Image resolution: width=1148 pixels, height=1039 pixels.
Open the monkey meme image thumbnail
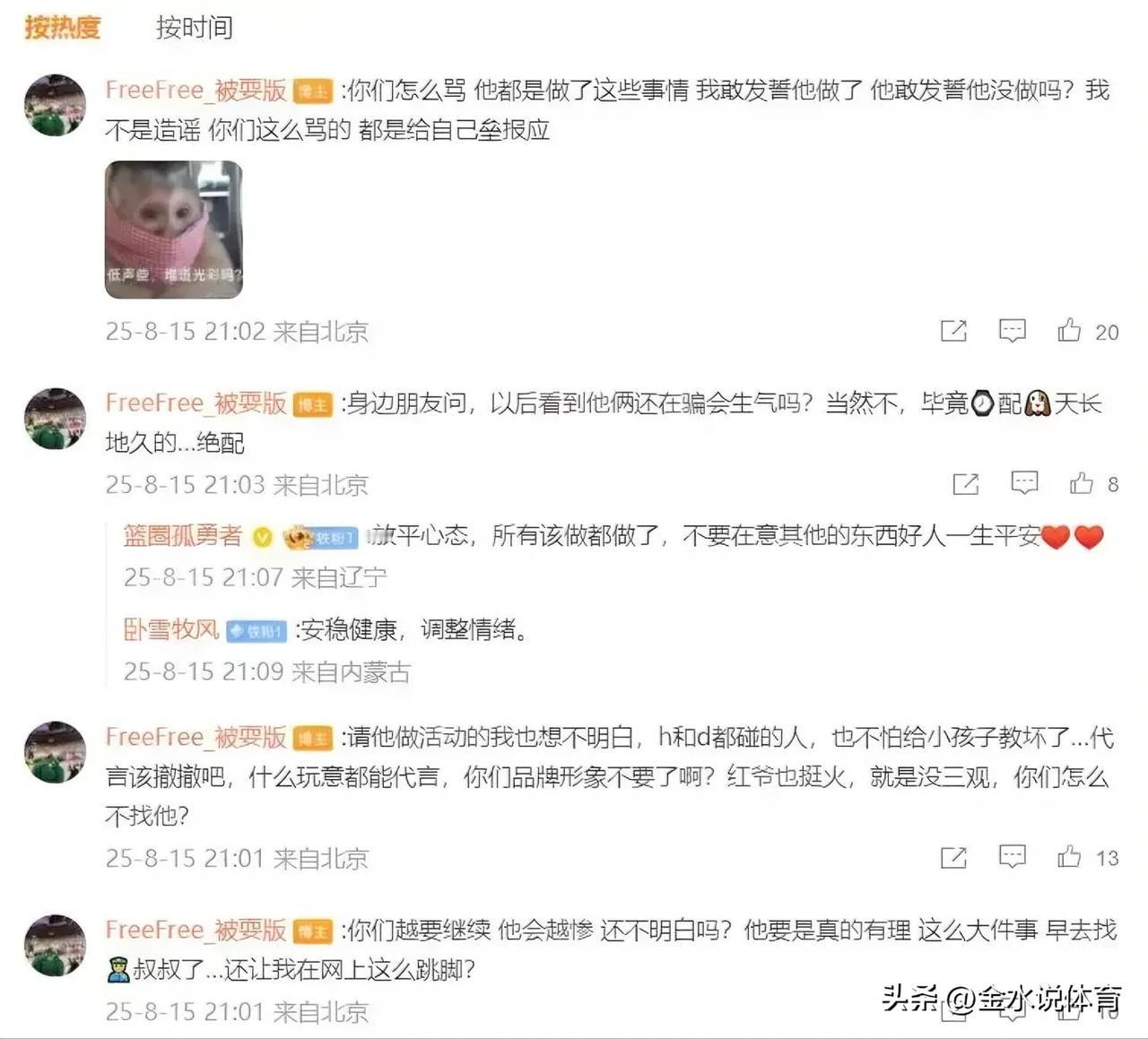click(x=173, y=229)
